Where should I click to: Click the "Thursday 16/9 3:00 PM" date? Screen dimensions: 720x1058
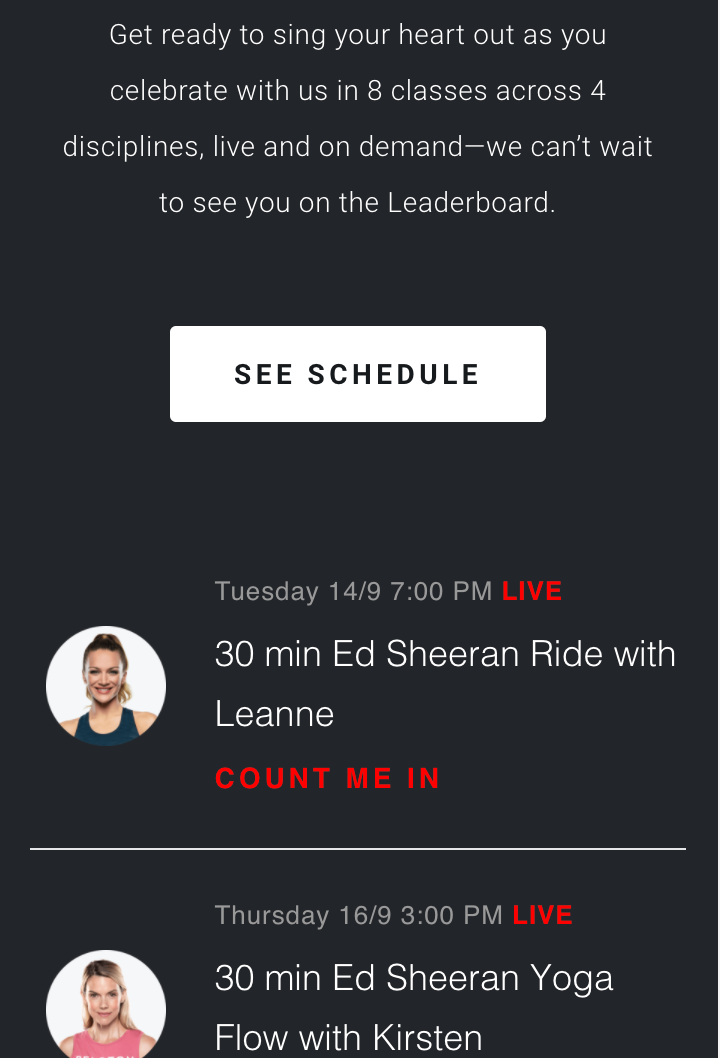pyautogui.click(x=359, y=915)
